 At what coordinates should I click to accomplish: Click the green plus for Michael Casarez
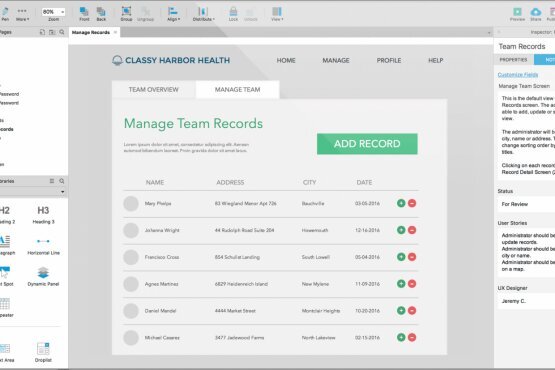click(x=401, y=337)
